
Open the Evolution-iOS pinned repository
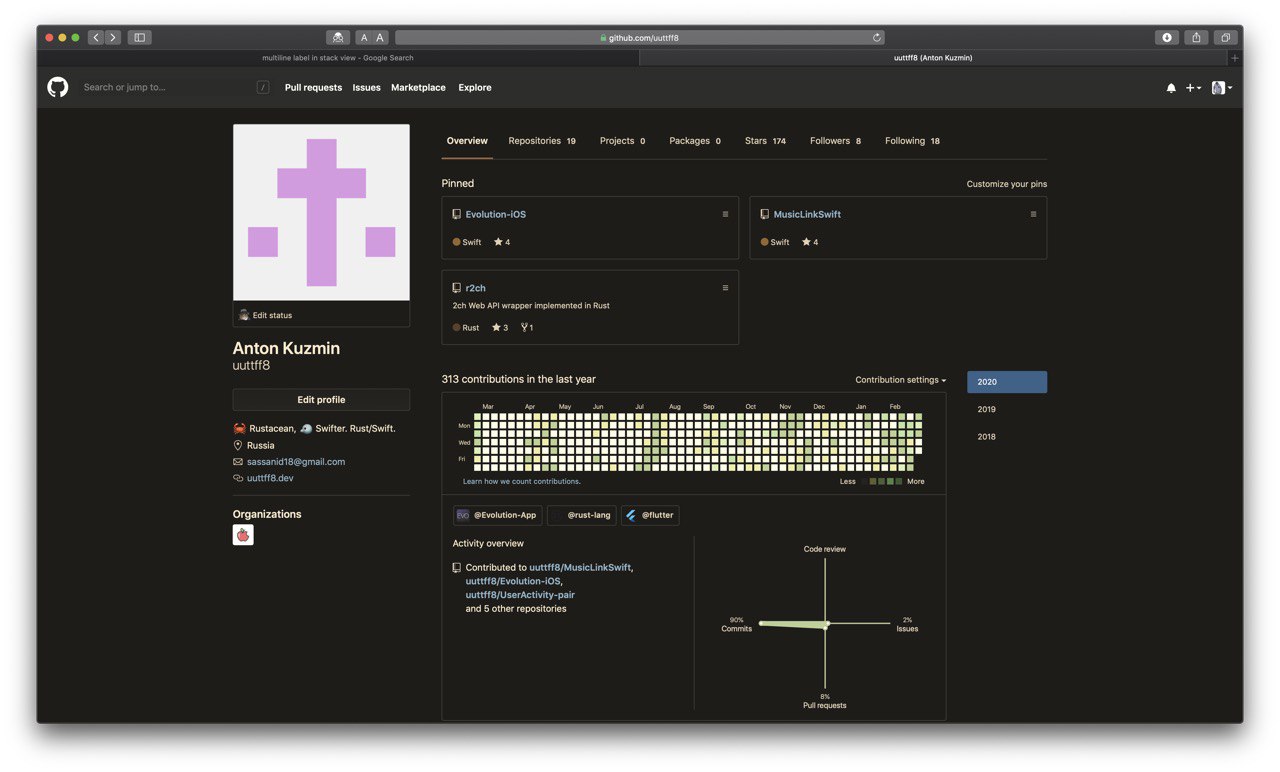(495, 214)
